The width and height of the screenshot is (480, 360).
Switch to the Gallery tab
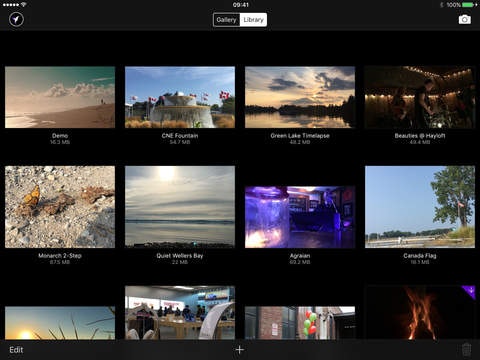click(x=226, y=20)
